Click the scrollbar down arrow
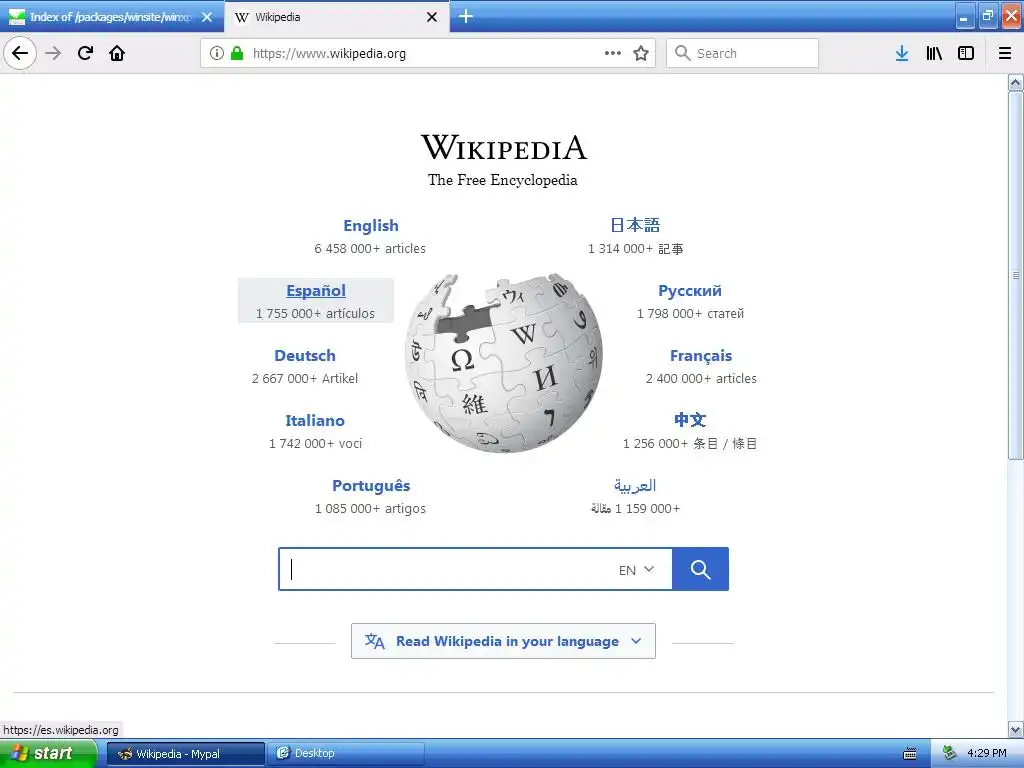 point(1016,729)
